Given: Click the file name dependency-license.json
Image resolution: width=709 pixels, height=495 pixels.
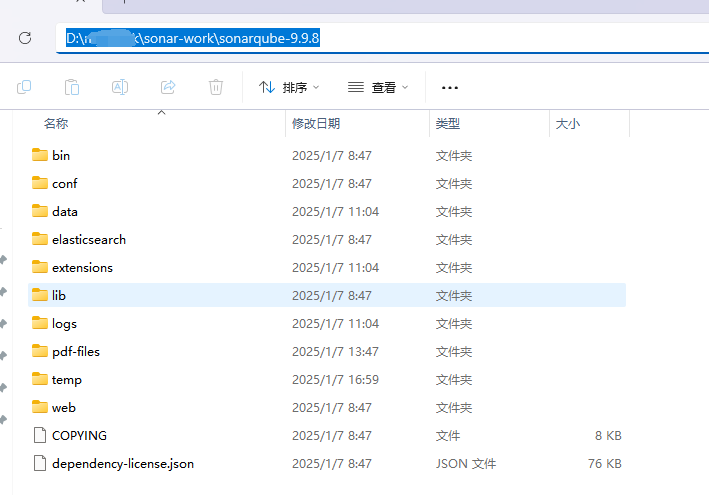Looking at the screenshot, I should coord(123,464).
